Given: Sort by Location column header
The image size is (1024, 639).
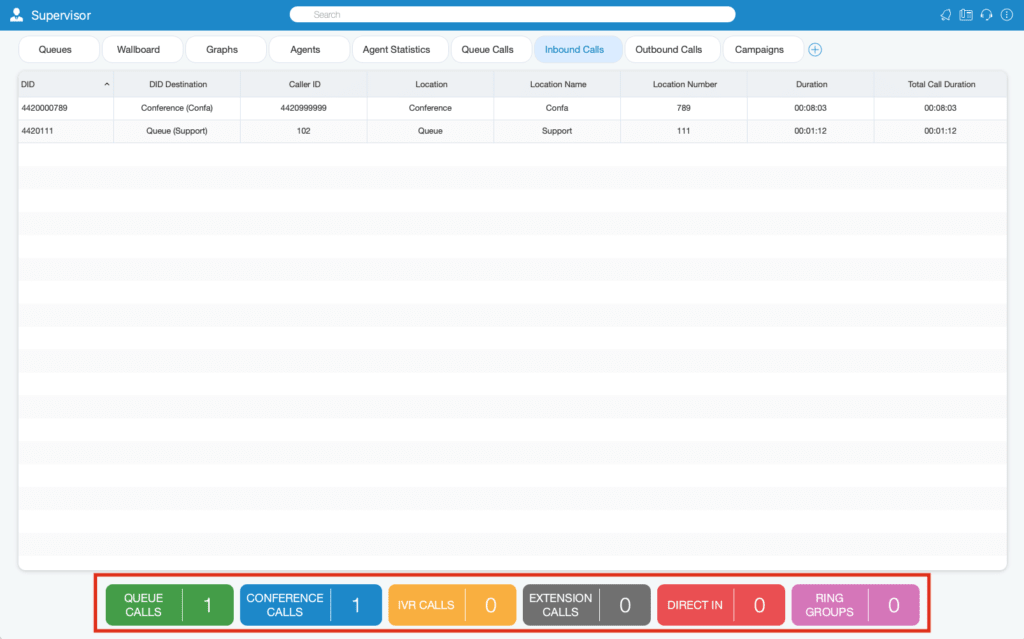Looking at the screenshot, I should [431, 84].
